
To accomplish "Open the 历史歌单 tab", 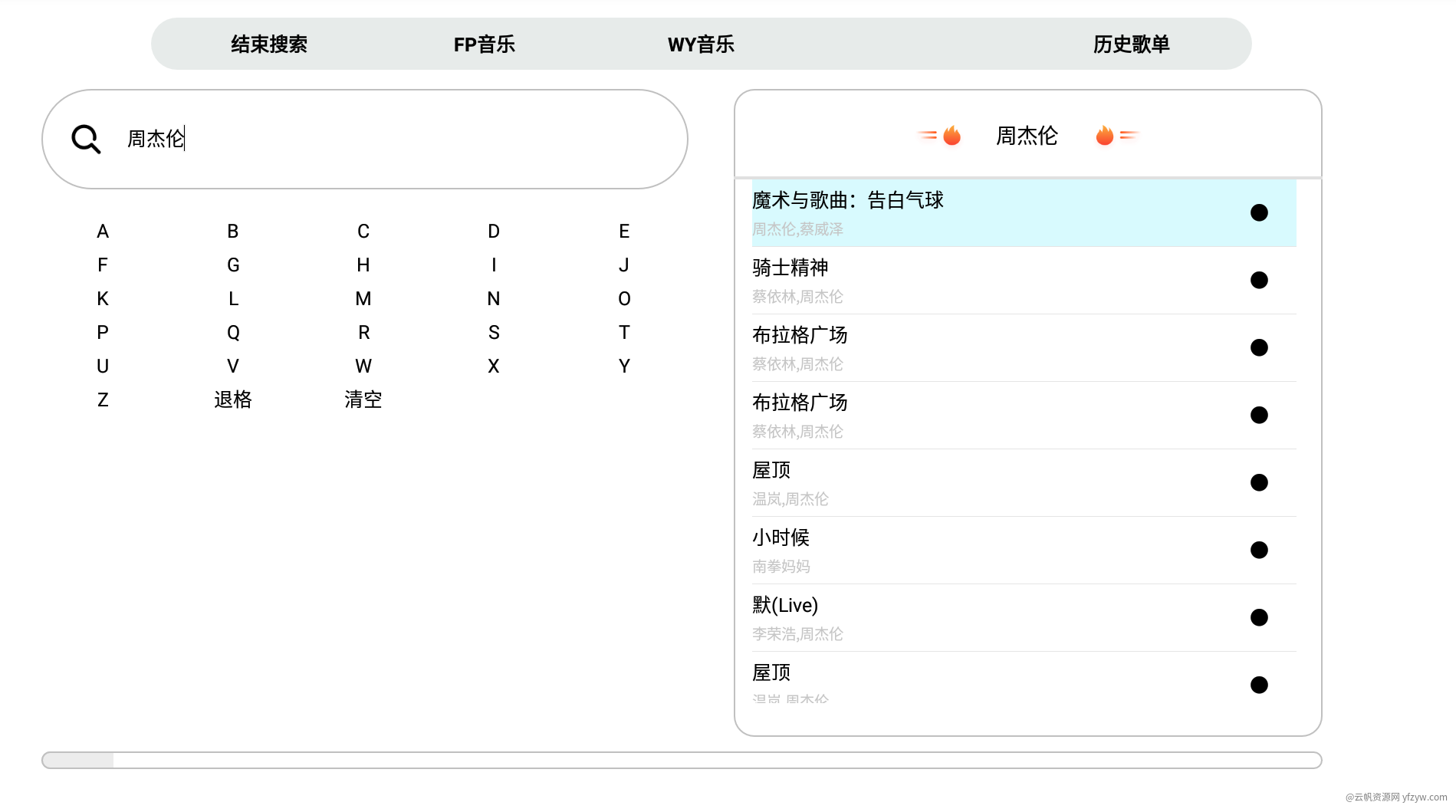I will click(x=1132, y=44).
